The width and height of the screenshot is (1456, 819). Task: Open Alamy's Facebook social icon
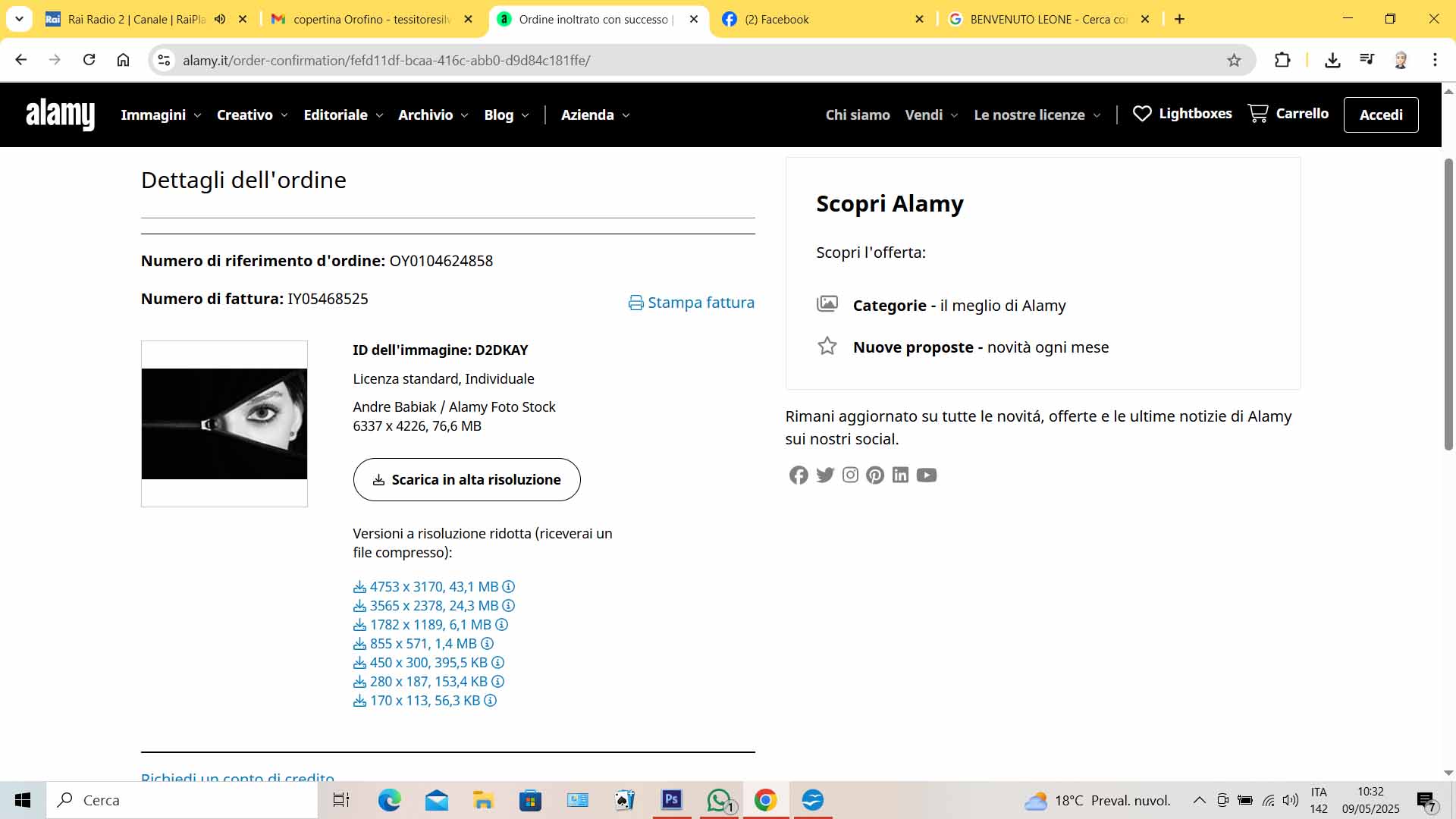click(x=799, y=475)
